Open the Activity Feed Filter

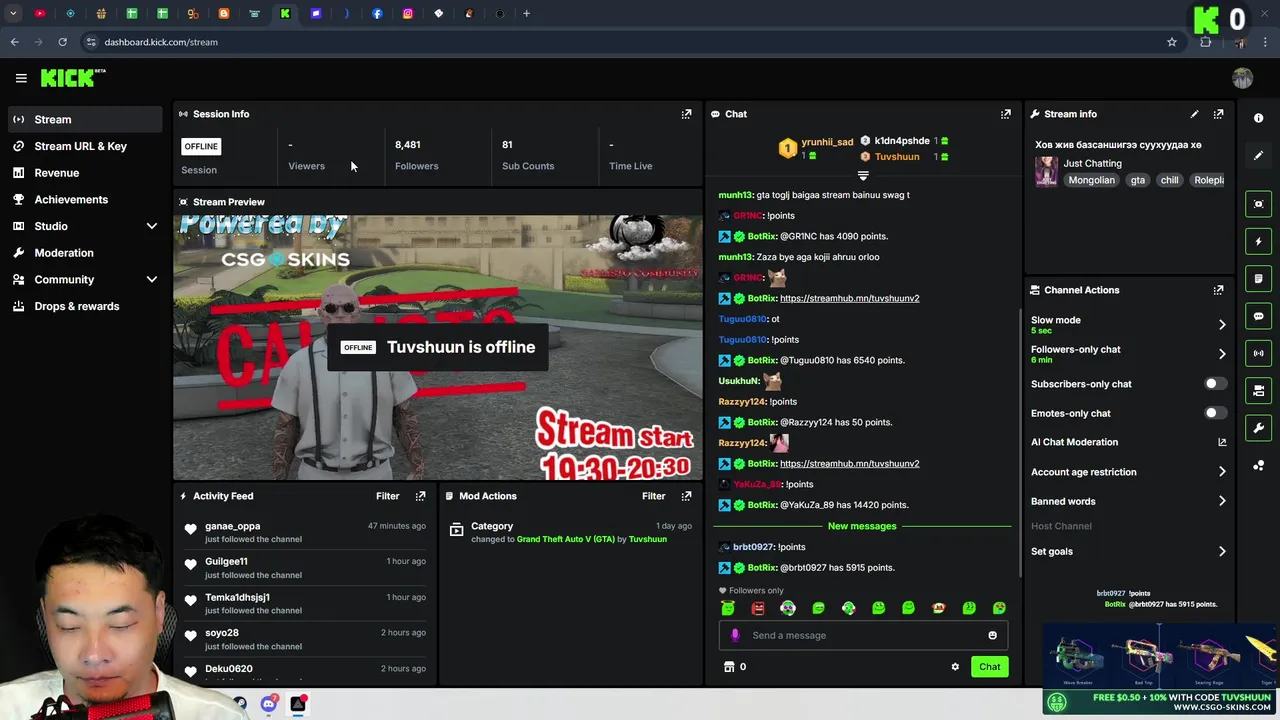387,496
